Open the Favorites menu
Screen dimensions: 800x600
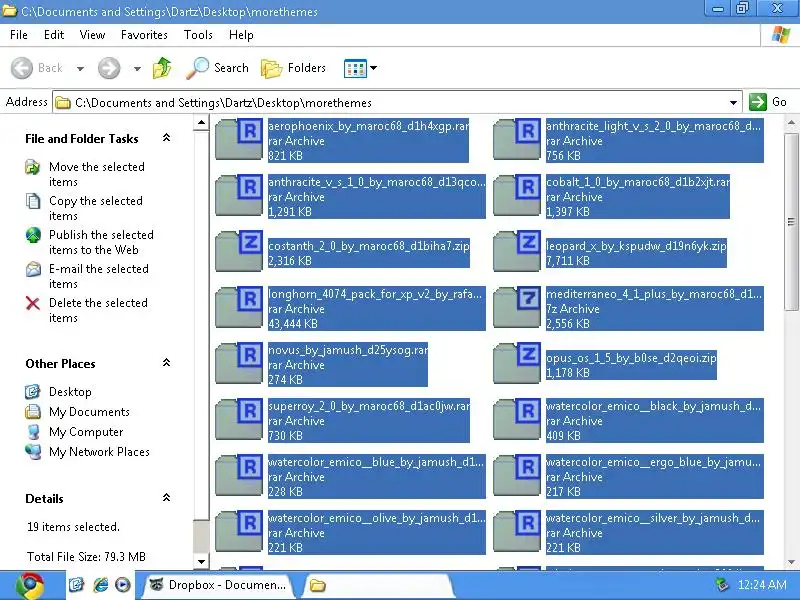coord(144,35)
